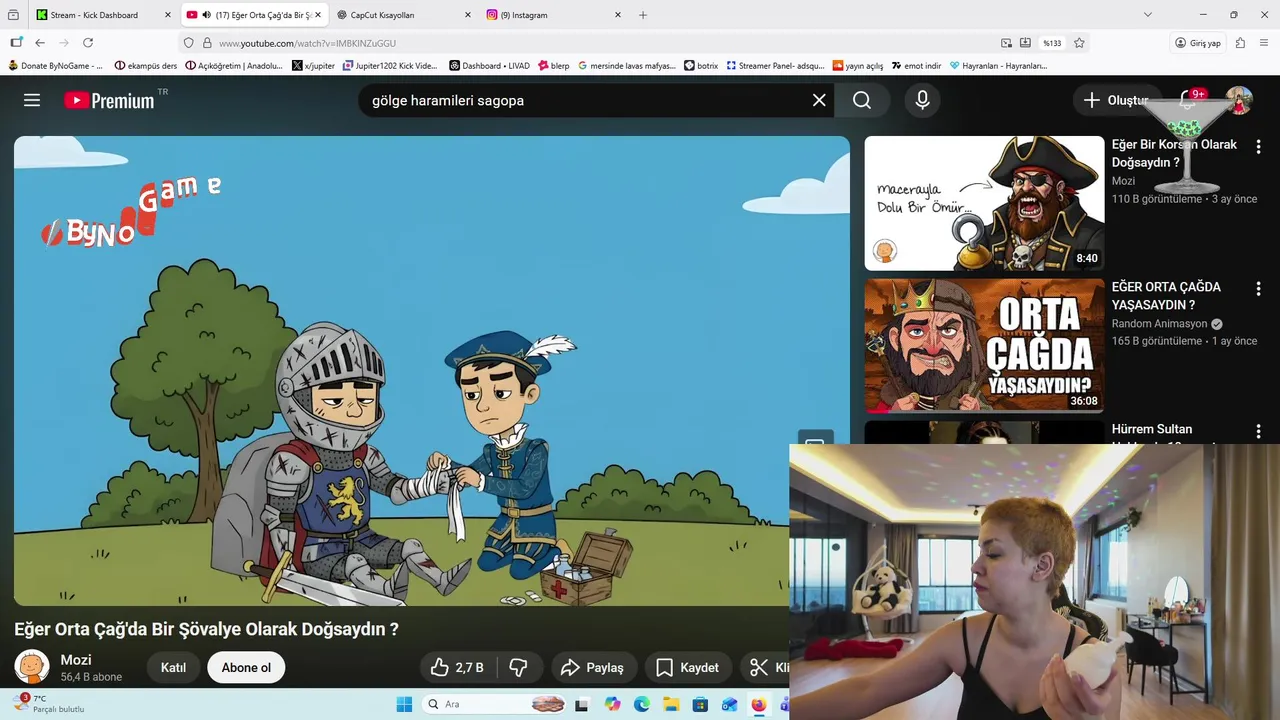Viewport: 1280px width, 720px height.
Task: Open Donate ByNoGame bookmark
Action: [x=56, y=66]
